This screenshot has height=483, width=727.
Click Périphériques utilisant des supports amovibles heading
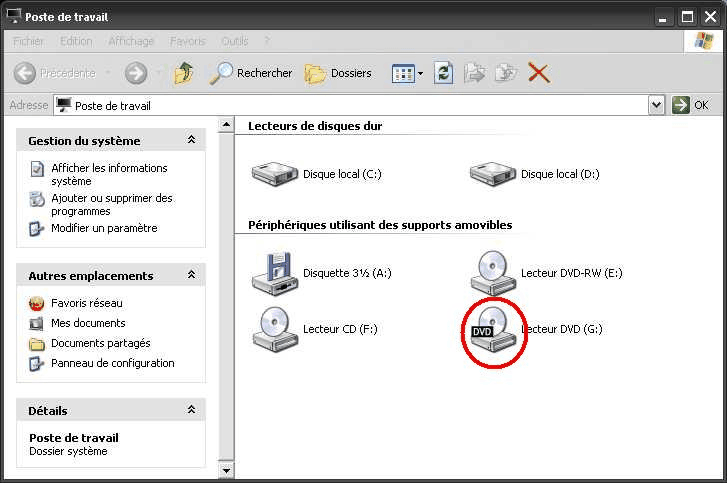pyautogui.click(x=380, y=225)
